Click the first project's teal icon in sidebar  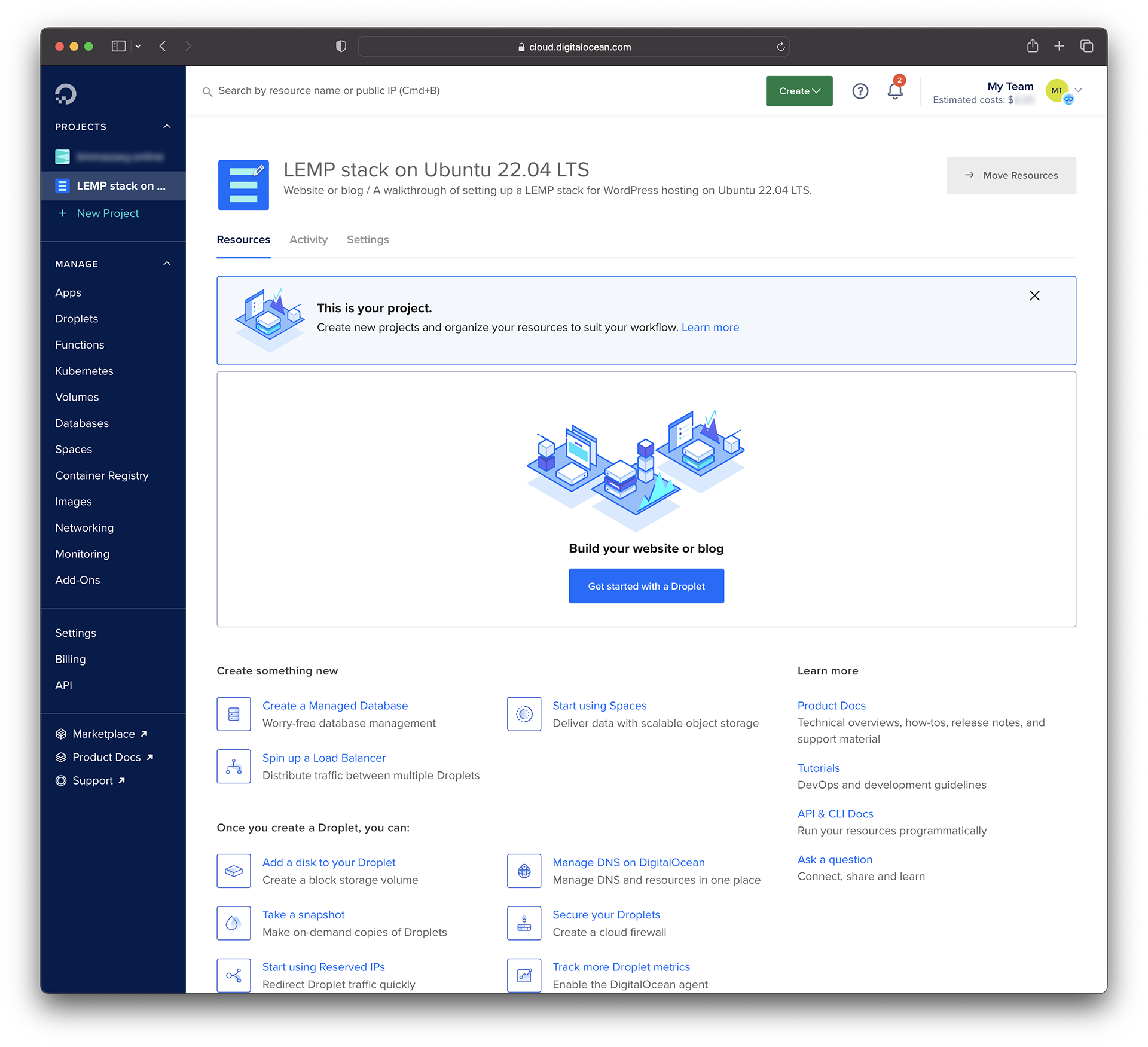pyautogui.click(x=62, y=157)
